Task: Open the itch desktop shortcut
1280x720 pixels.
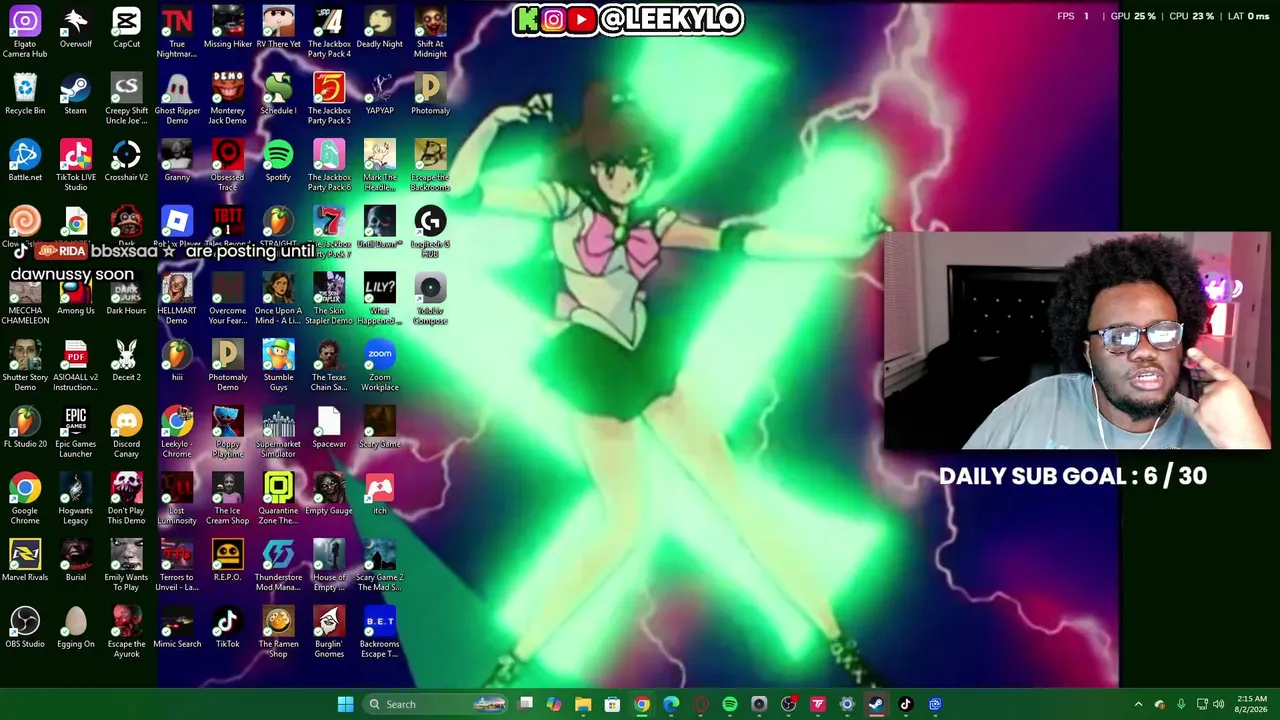Action: click(380, 495)
